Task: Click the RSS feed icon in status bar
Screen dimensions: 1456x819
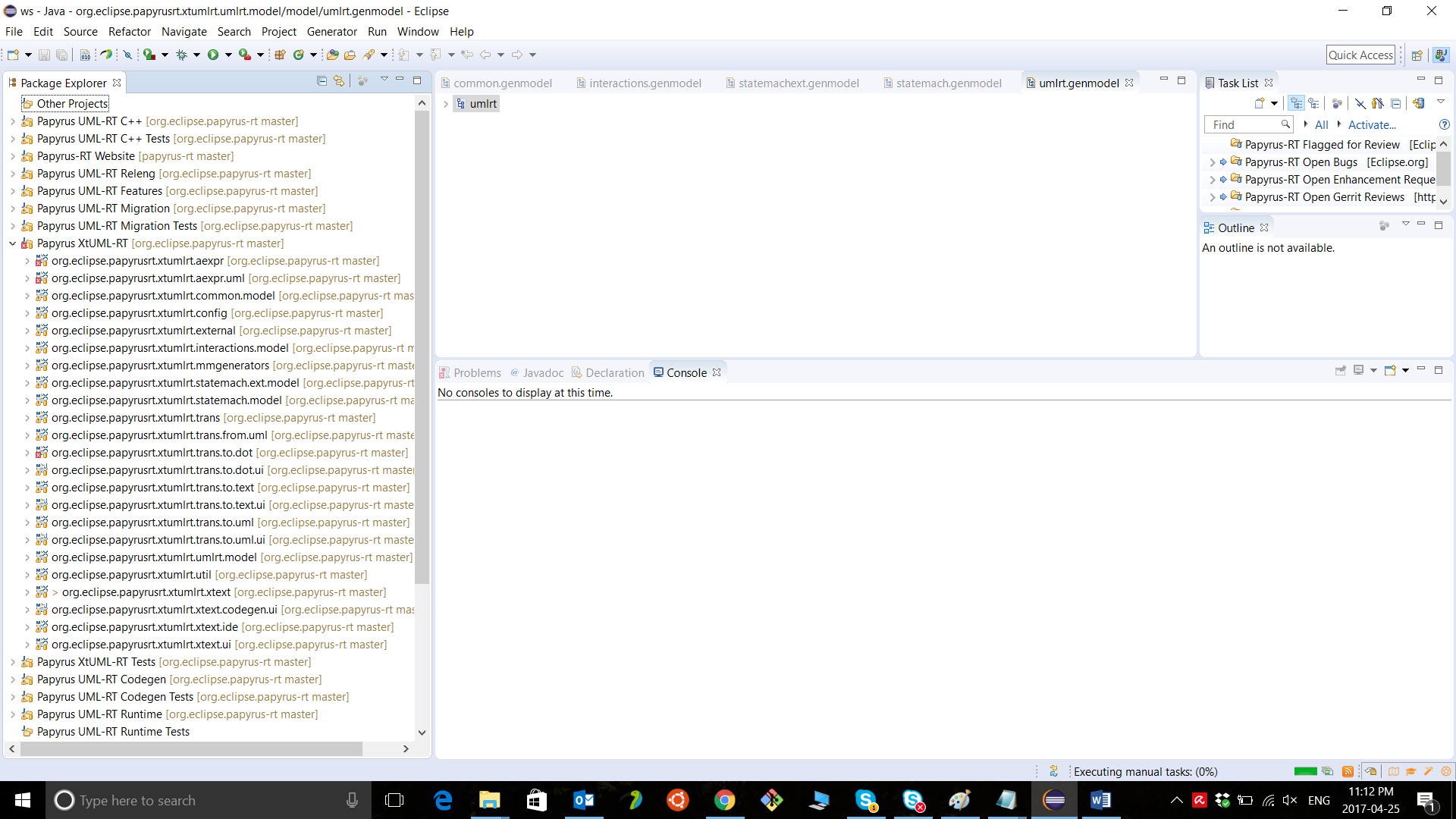Action: [x=1348, y=771]
